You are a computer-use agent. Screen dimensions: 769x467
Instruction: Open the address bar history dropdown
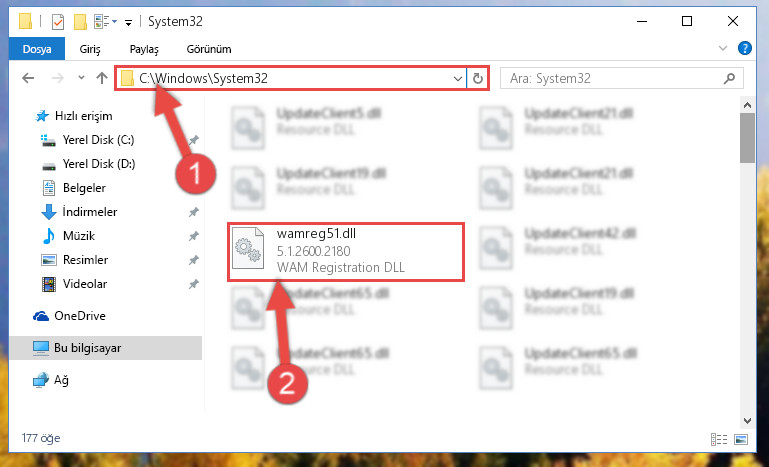pyautogui.click(x=458, y=78)
